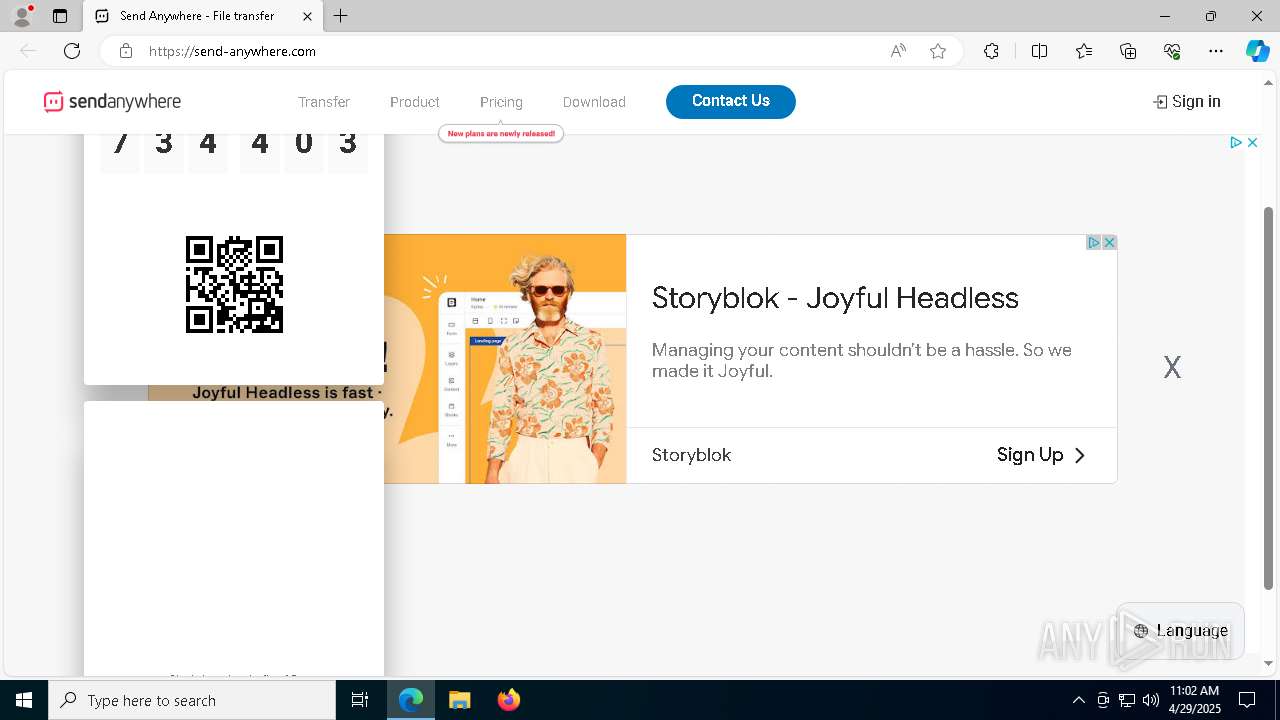
Task: Add this page to favorites star
Action: click(x=938, y=51)
